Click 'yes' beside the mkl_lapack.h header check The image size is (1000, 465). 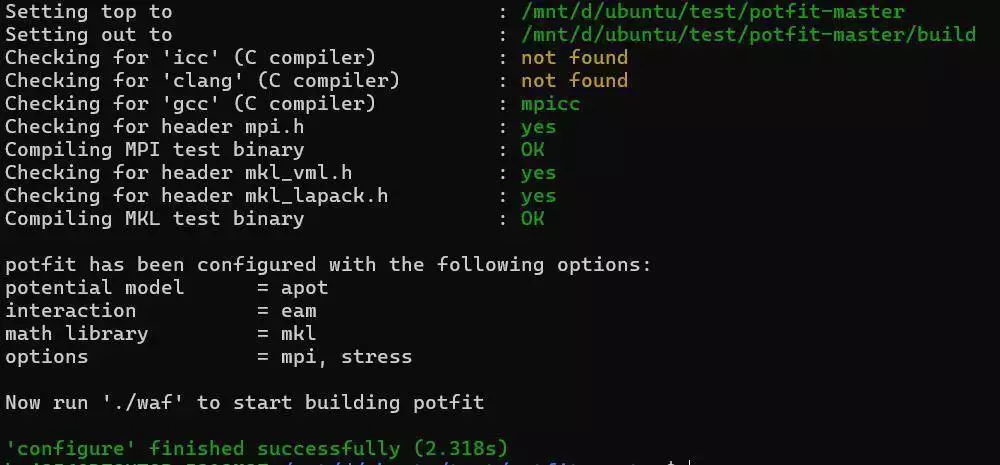click(538, 196)
